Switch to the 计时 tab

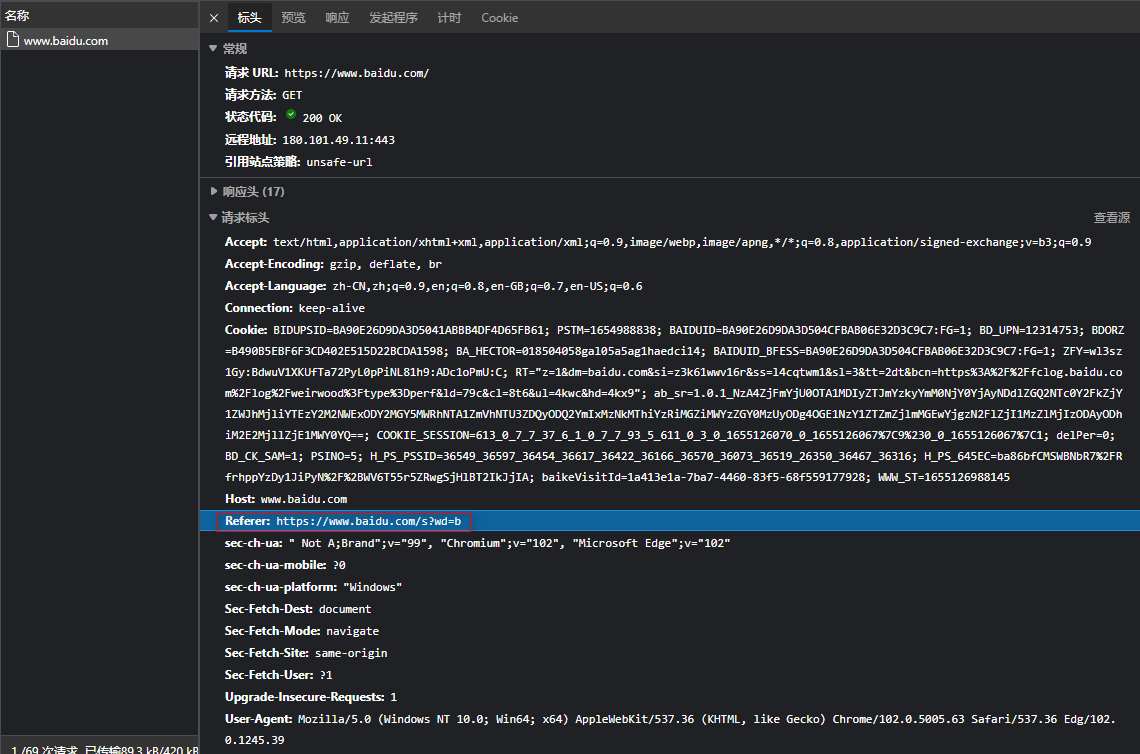click(x=449, y=17)
